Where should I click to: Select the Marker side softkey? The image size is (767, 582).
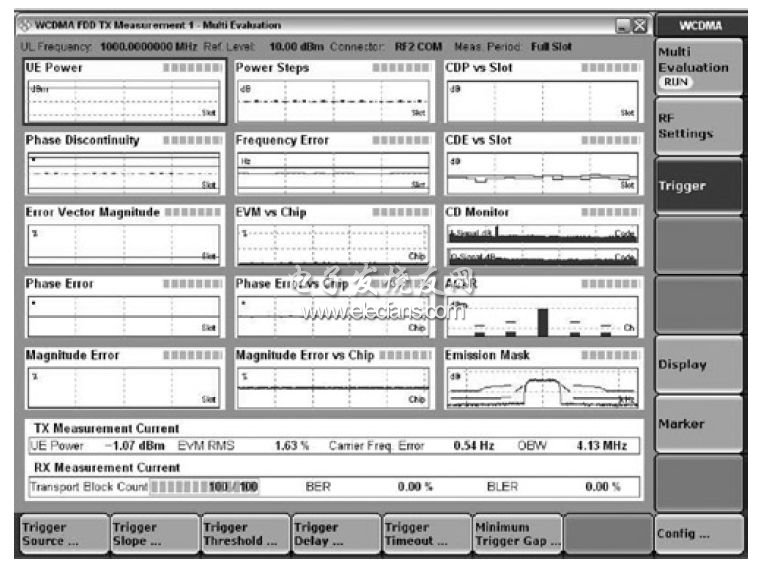point(699,425)
